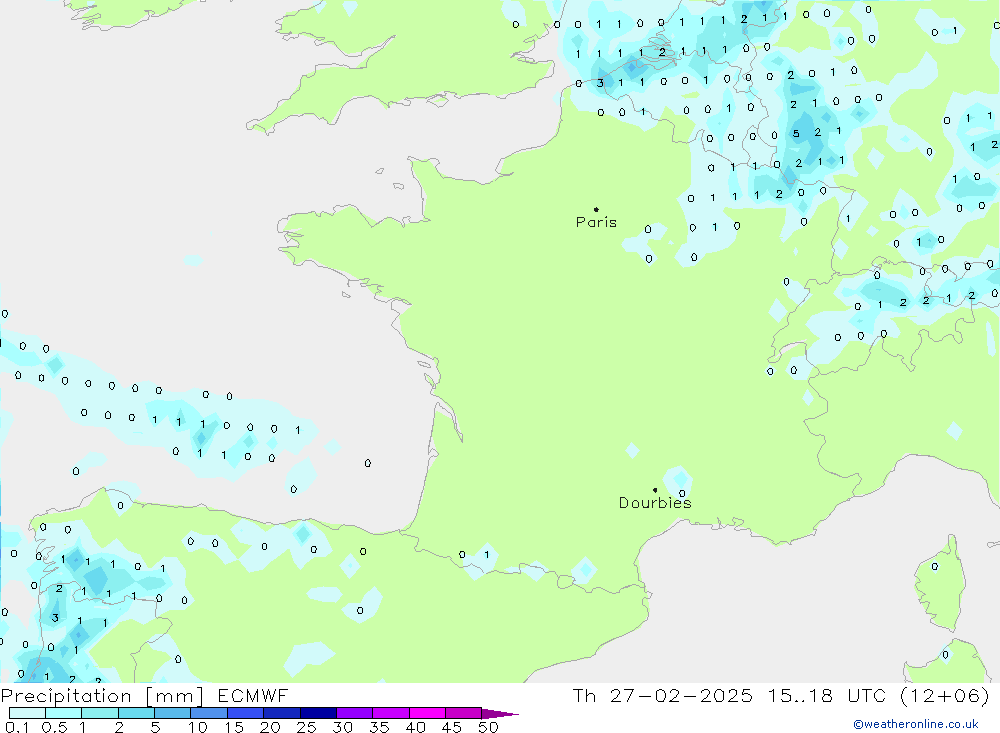Click the 35 legend scale label
The width and height of the screenshot is (1000, 733).
[379, 727]
